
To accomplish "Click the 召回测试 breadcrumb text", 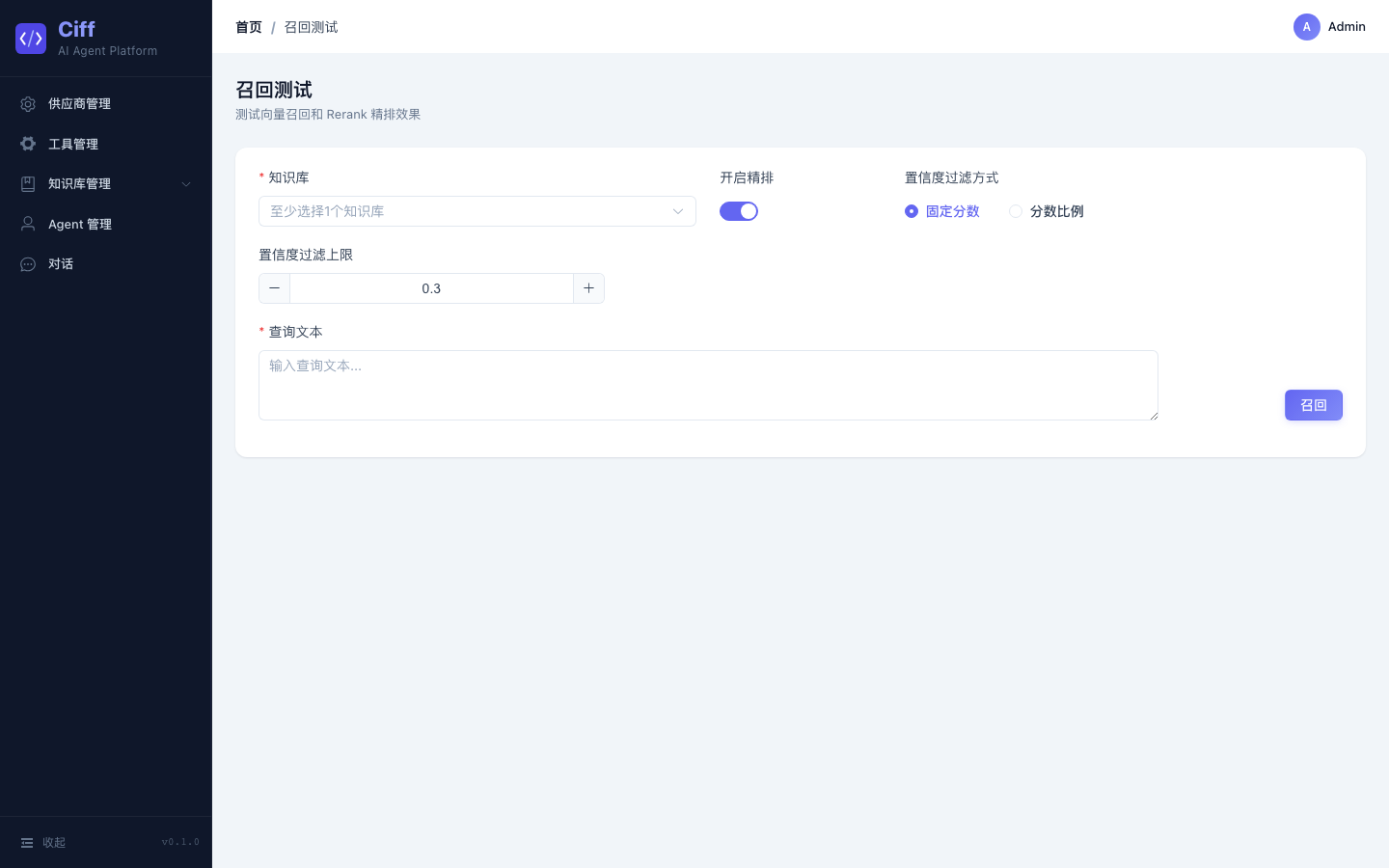I will point(311,27).
